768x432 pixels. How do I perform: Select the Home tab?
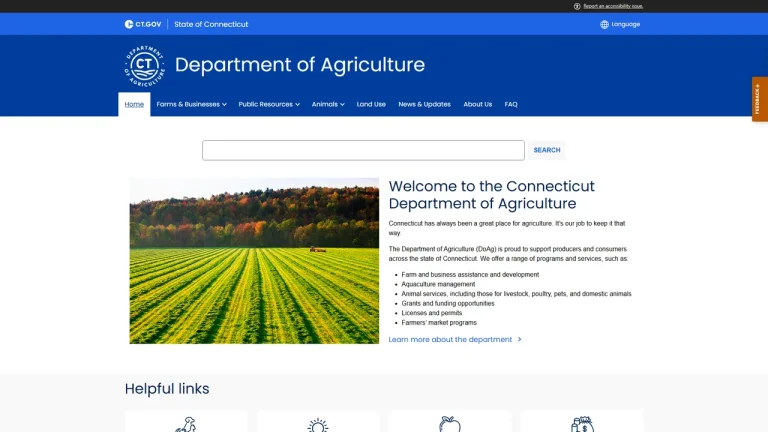[x=134, y=104]
